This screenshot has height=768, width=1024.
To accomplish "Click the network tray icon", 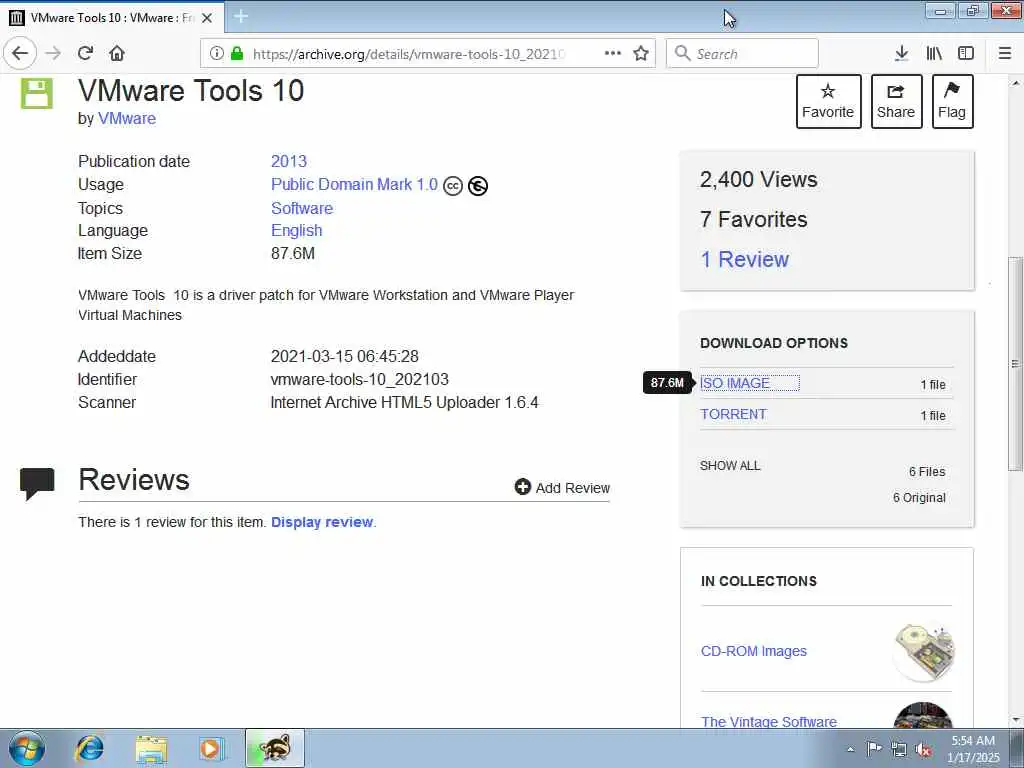I will 899,749.
